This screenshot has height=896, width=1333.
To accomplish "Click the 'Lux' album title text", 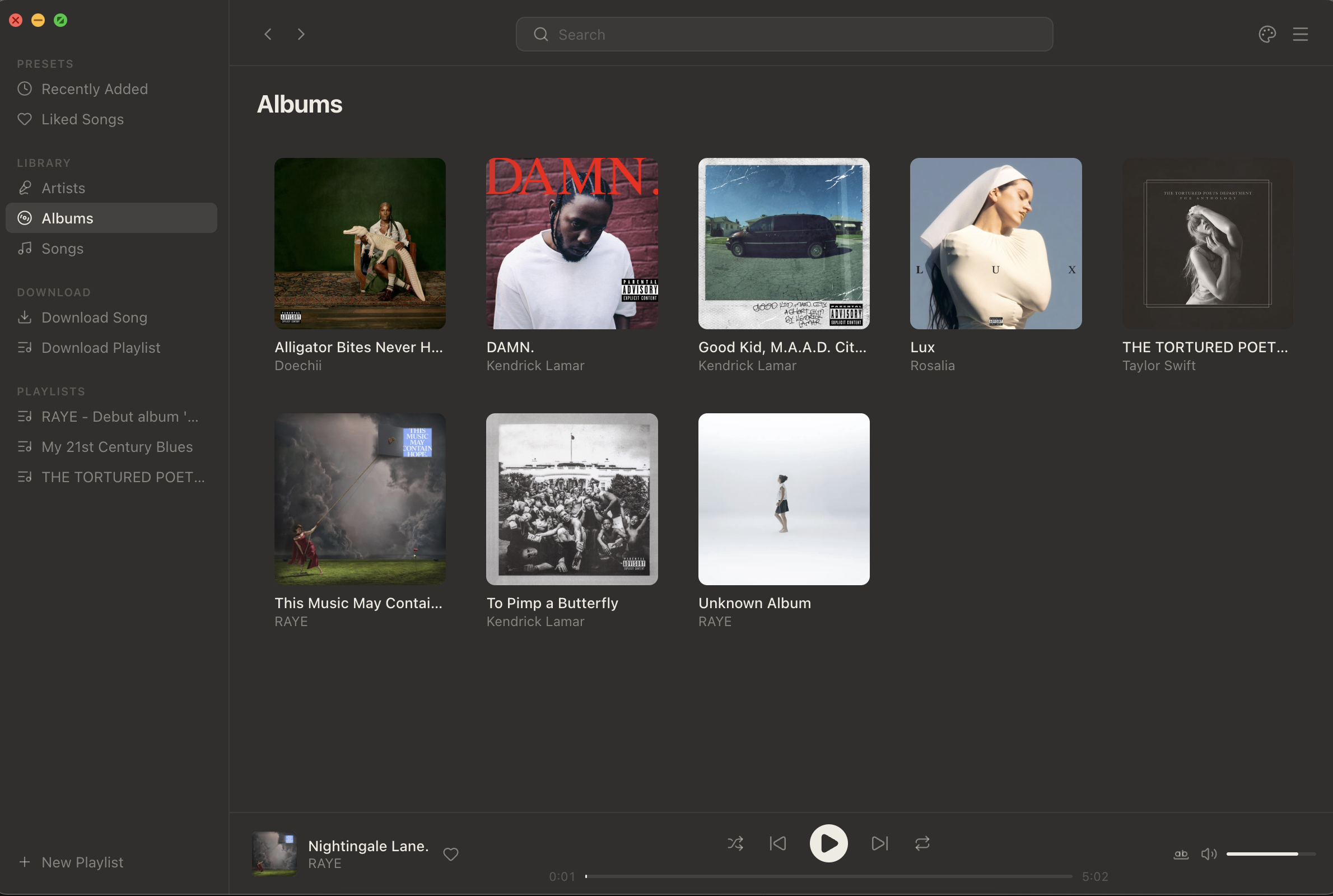I will click(922, 347).
